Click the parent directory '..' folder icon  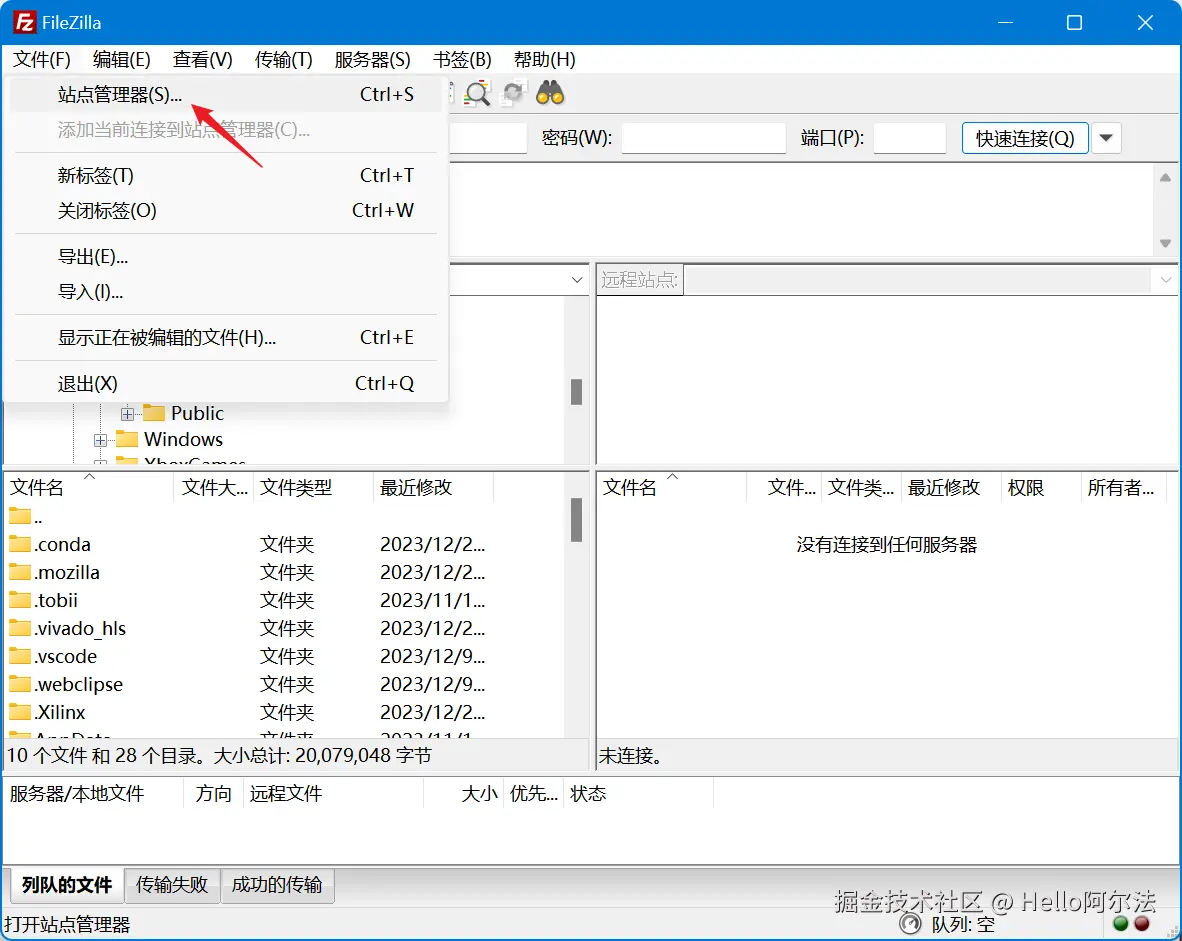click(x=20, y=516)
